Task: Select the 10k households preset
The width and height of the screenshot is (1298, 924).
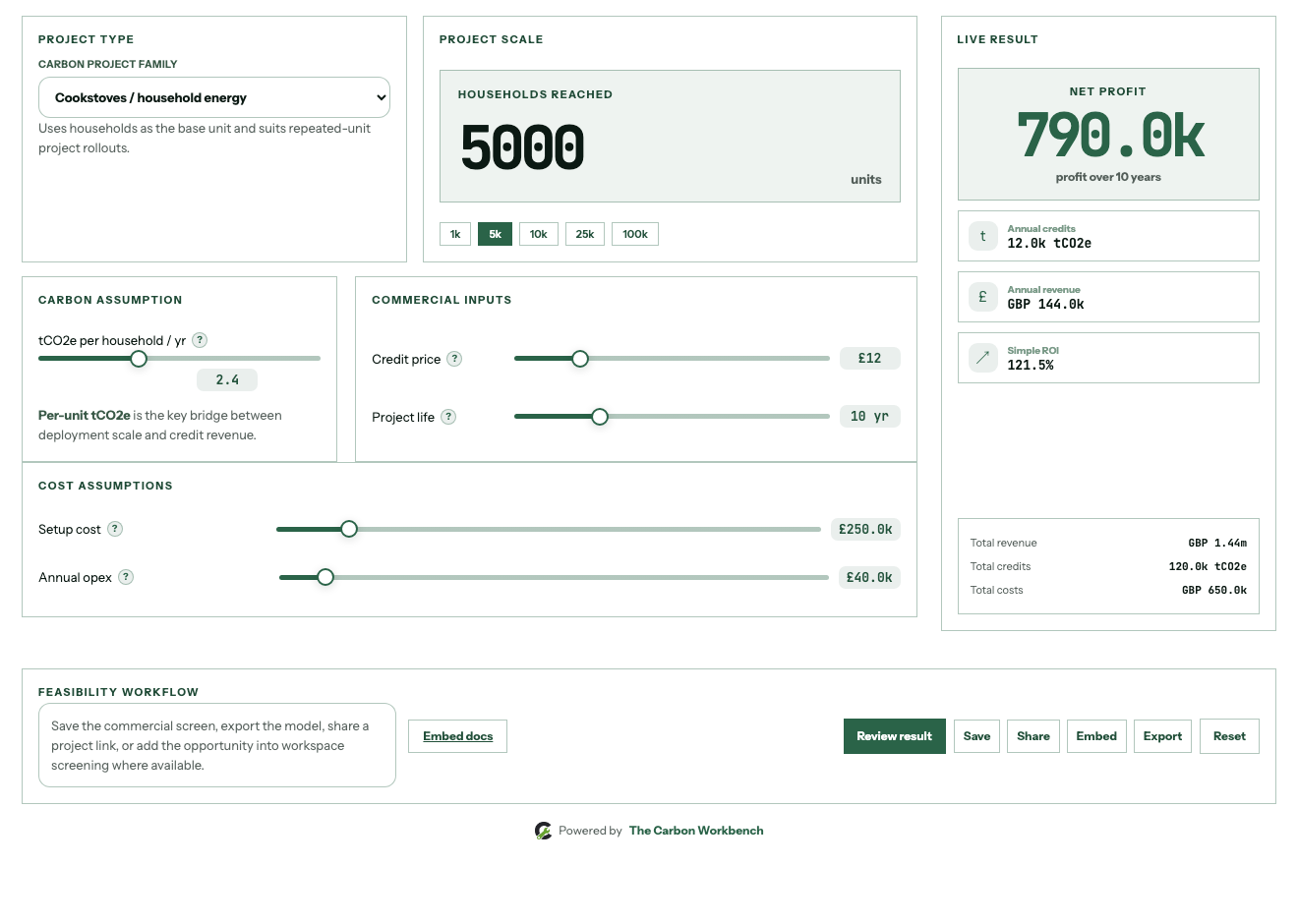Action: click(x=539, y=234)
